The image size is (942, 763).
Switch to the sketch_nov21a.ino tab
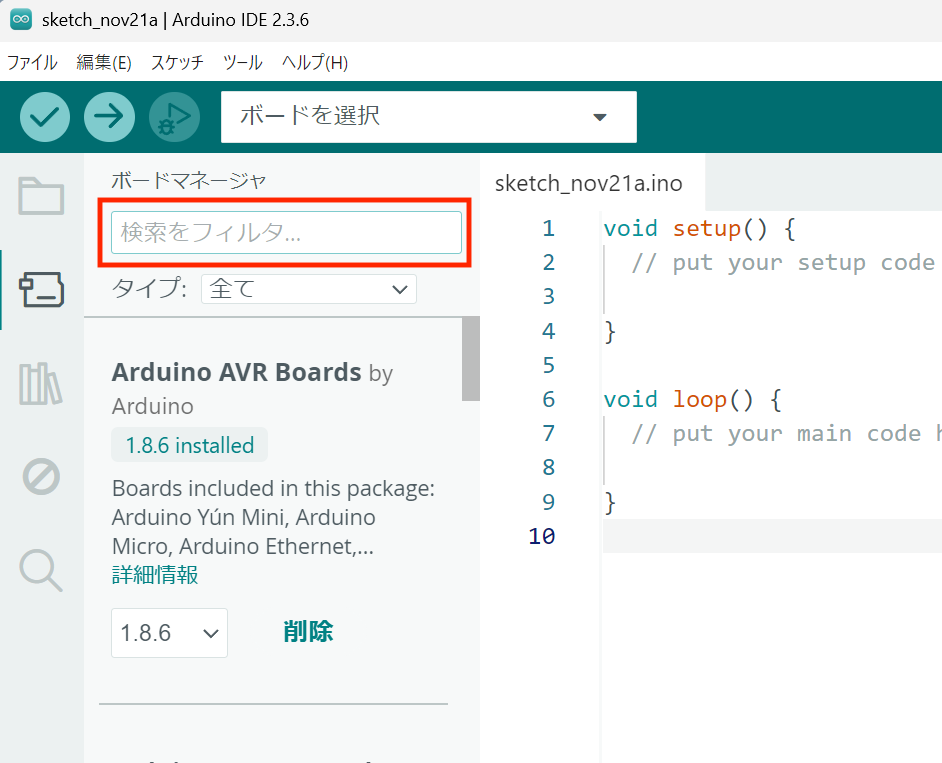point(588,183)
